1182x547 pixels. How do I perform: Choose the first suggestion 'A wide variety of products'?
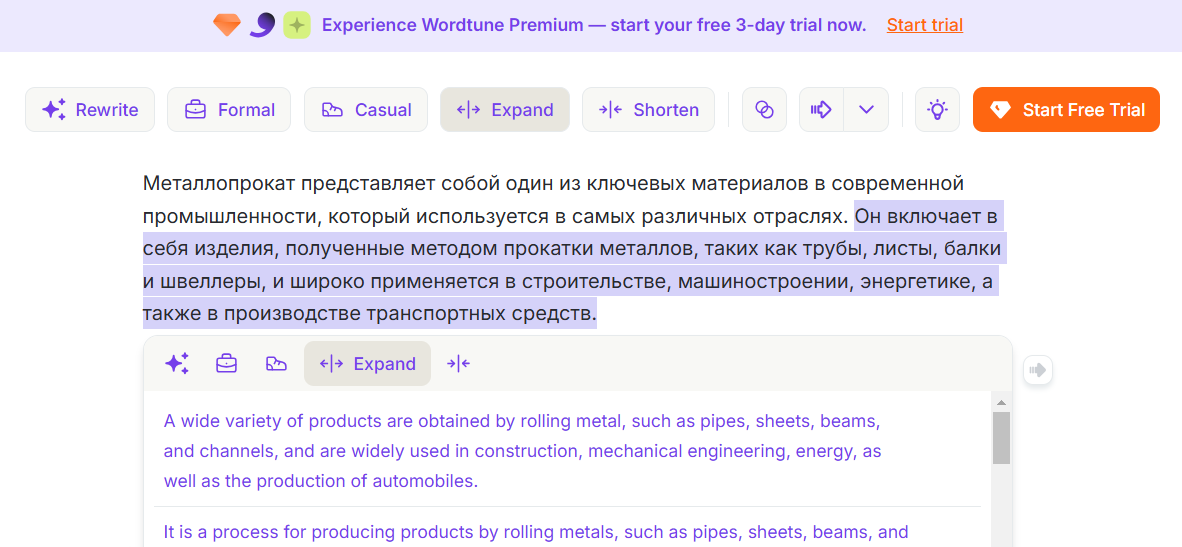(522, 451)
